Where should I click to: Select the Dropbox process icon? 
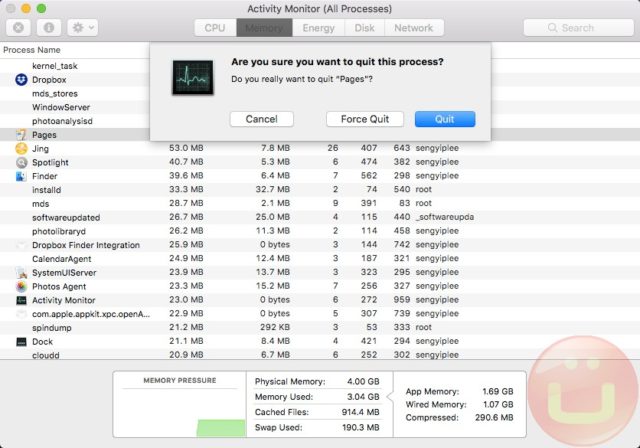21,80
